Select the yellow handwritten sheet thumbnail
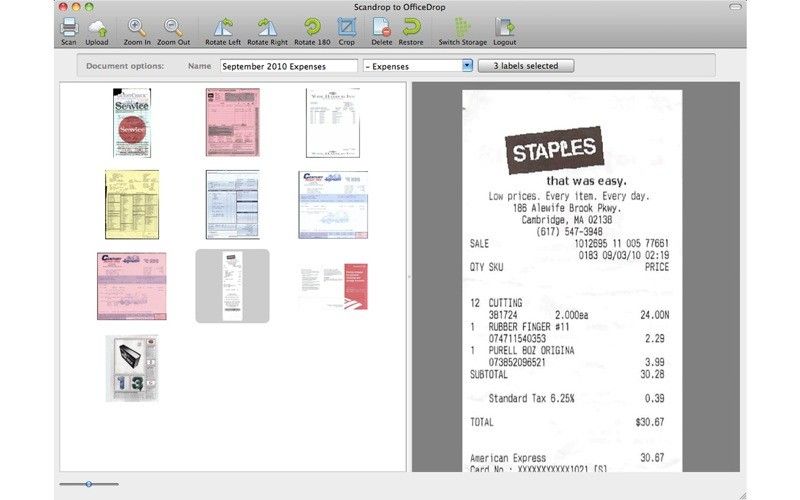The image size is (800, 500). click(x=132, y=205)
